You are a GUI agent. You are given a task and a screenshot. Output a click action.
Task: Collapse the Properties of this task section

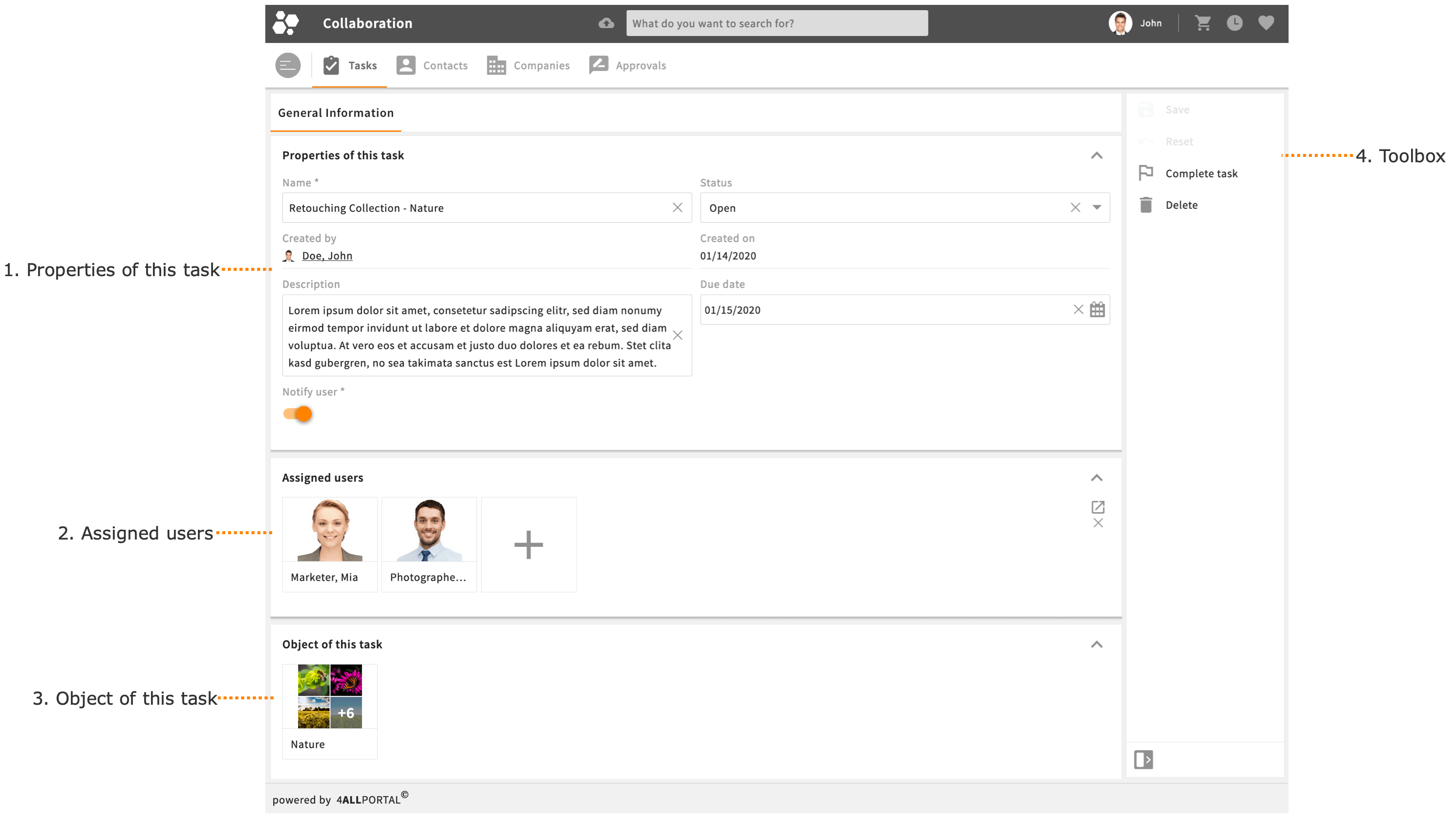1097,155
